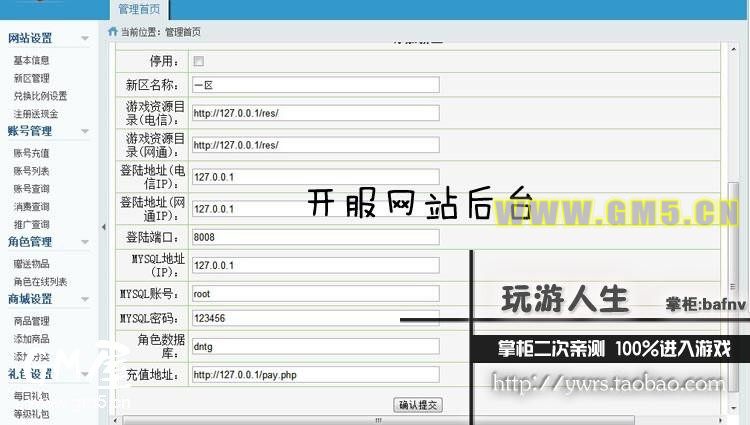The image size is (750, 425).
Task: Open 注册送现金 in the sidebar
Action: pyautogui.click(x=36, y=114)
